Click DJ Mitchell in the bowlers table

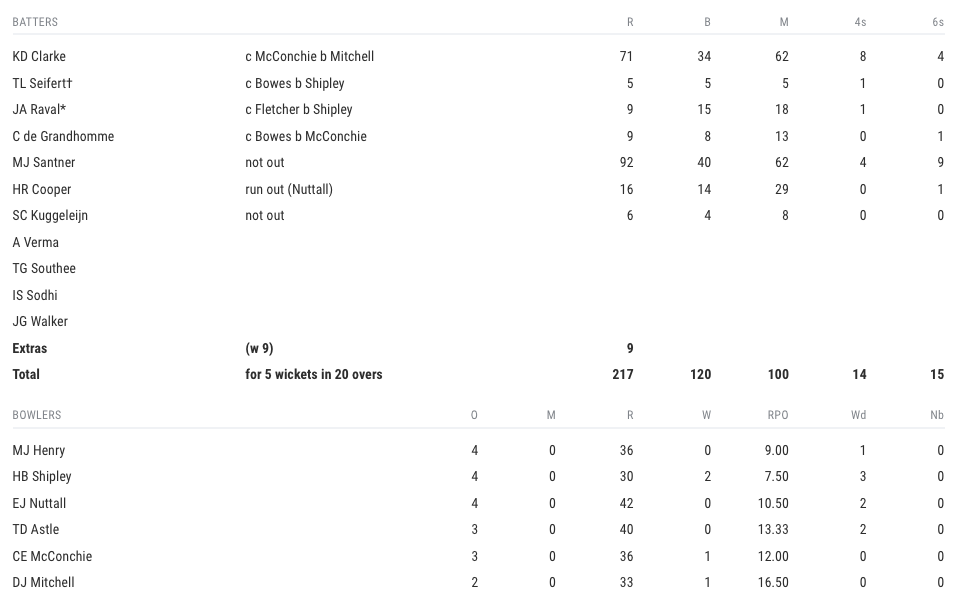[43, 583]
